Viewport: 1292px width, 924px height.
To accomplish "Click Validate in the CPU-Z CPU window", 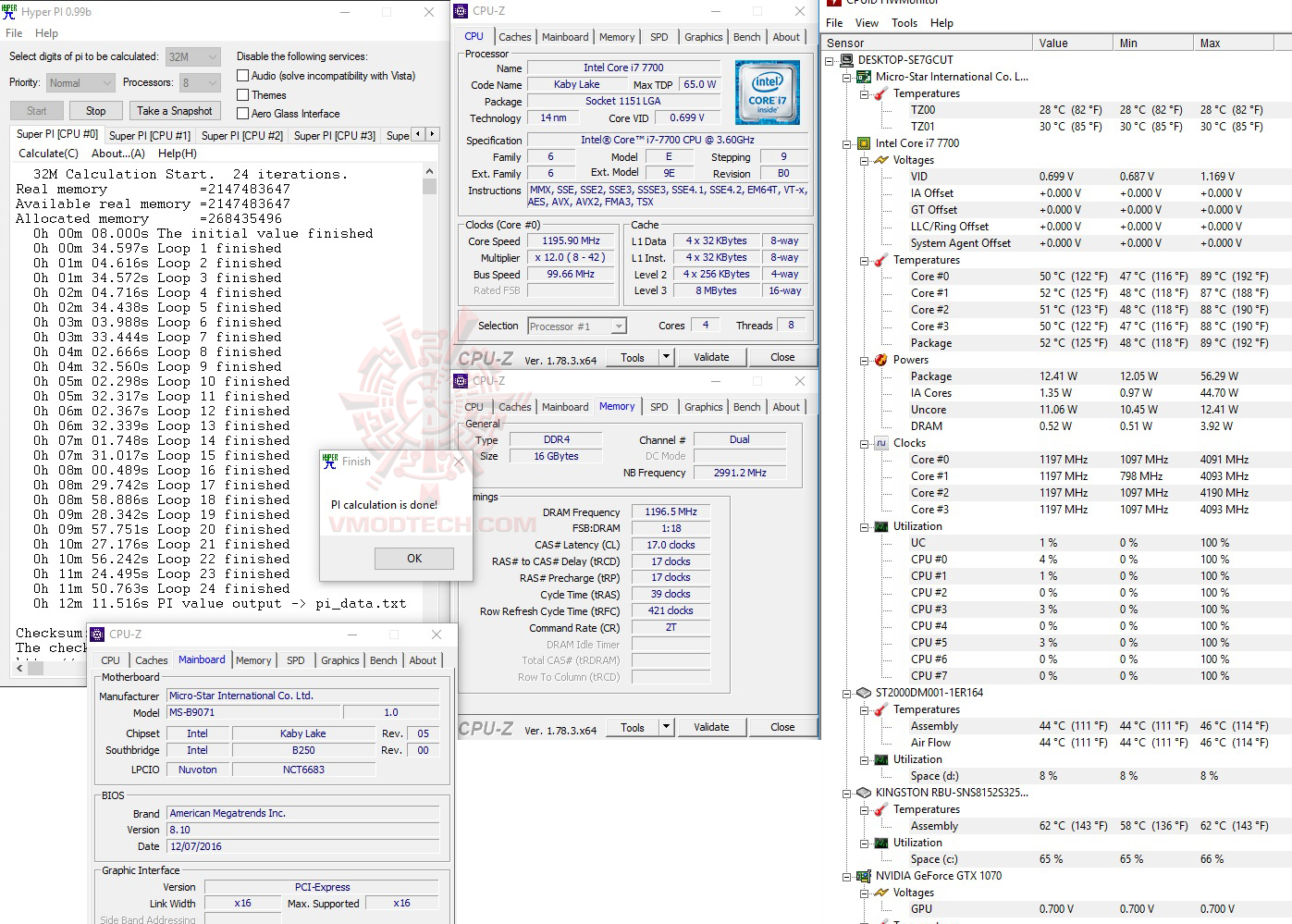I will pos(711,357).
